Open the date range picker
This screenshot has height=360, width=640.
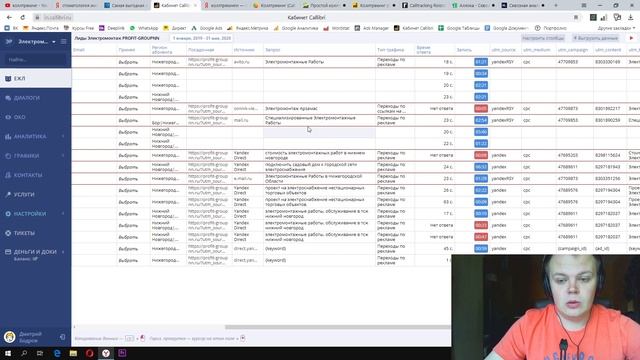pyautogui.click(x=202, y=38)
